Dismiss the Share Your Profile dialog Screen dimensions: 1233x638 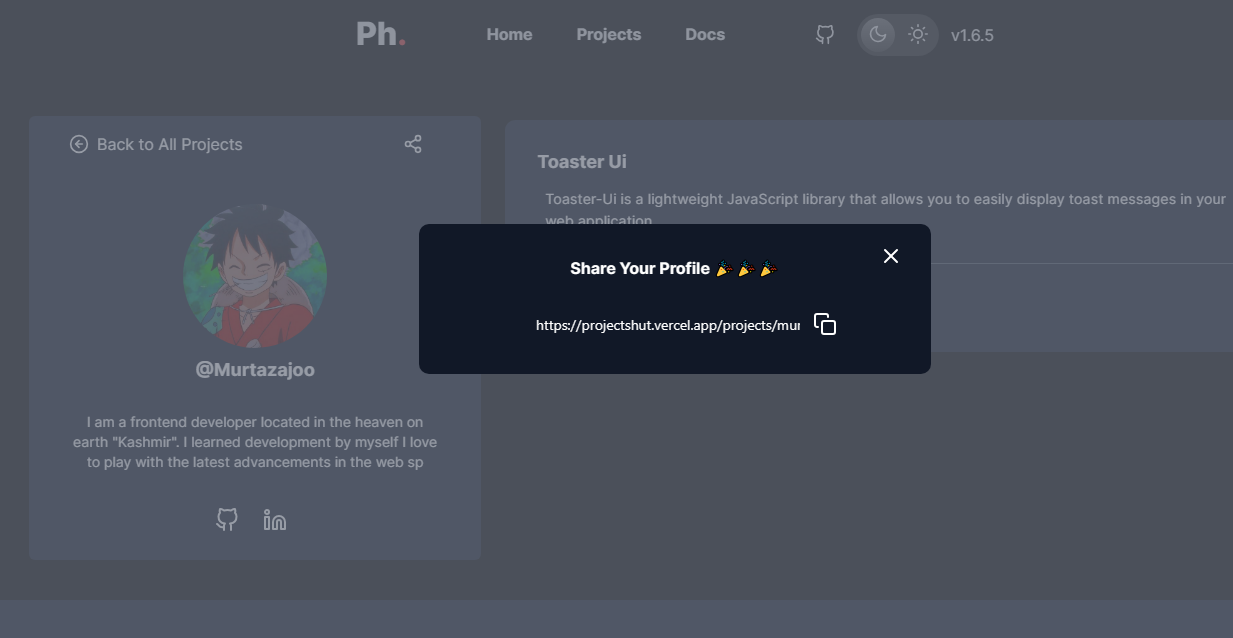(890, 255)
